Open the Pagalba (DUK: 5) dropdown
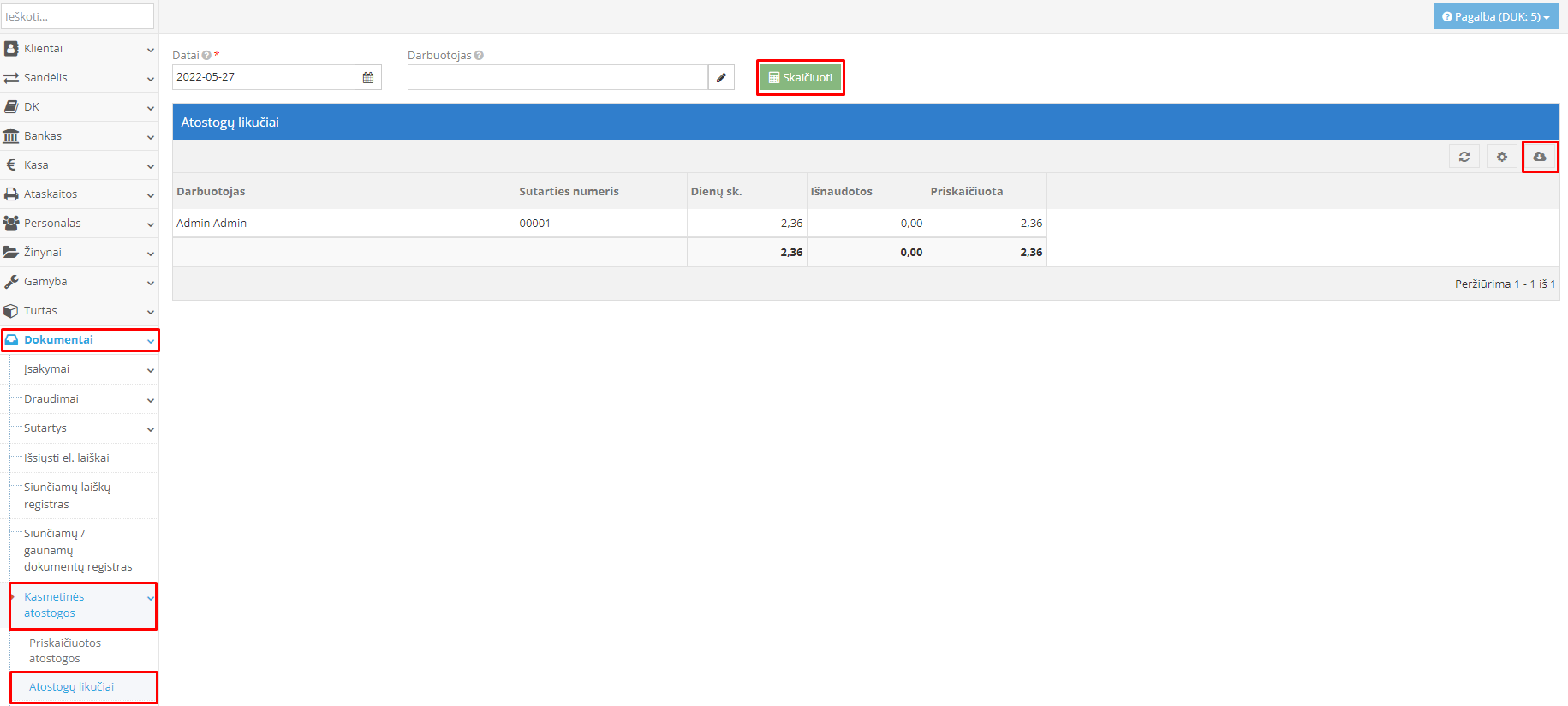The width and height of the screenshot is (1568, 706). [1495, 17]
